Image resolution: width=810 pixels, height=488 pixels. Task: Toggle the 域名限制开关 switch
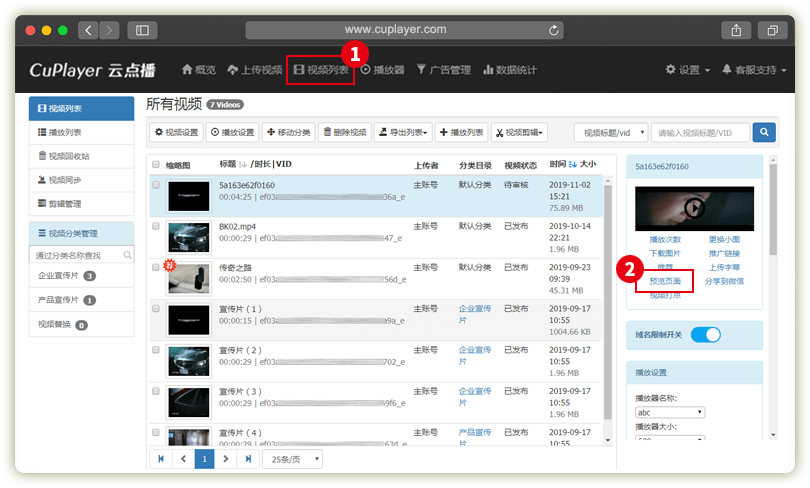tap(705, 335)
